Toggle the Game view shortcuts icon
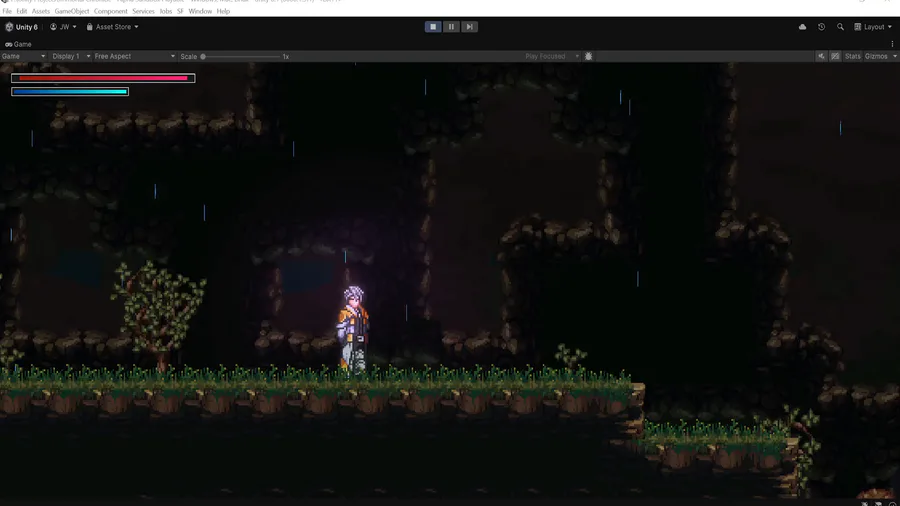The width and height of the screenshot is (900, 506). 835,56
